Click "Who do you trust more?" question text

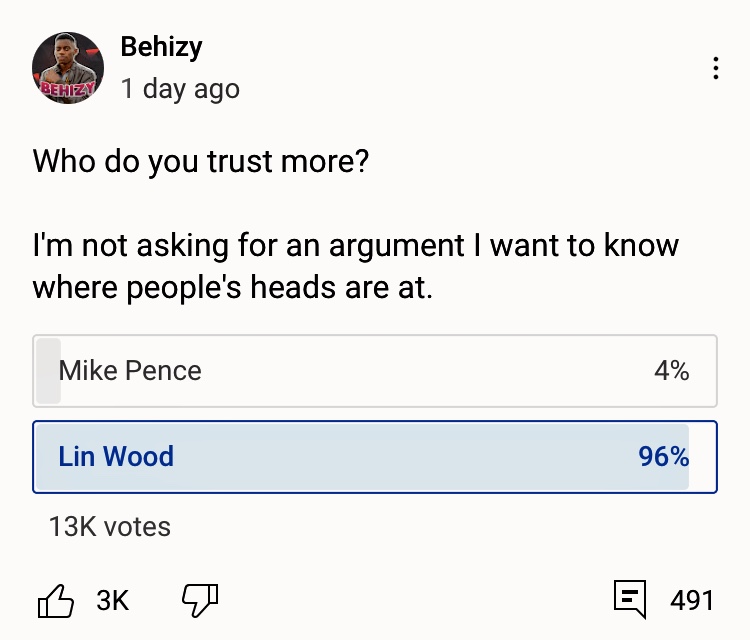pos(201,161)
